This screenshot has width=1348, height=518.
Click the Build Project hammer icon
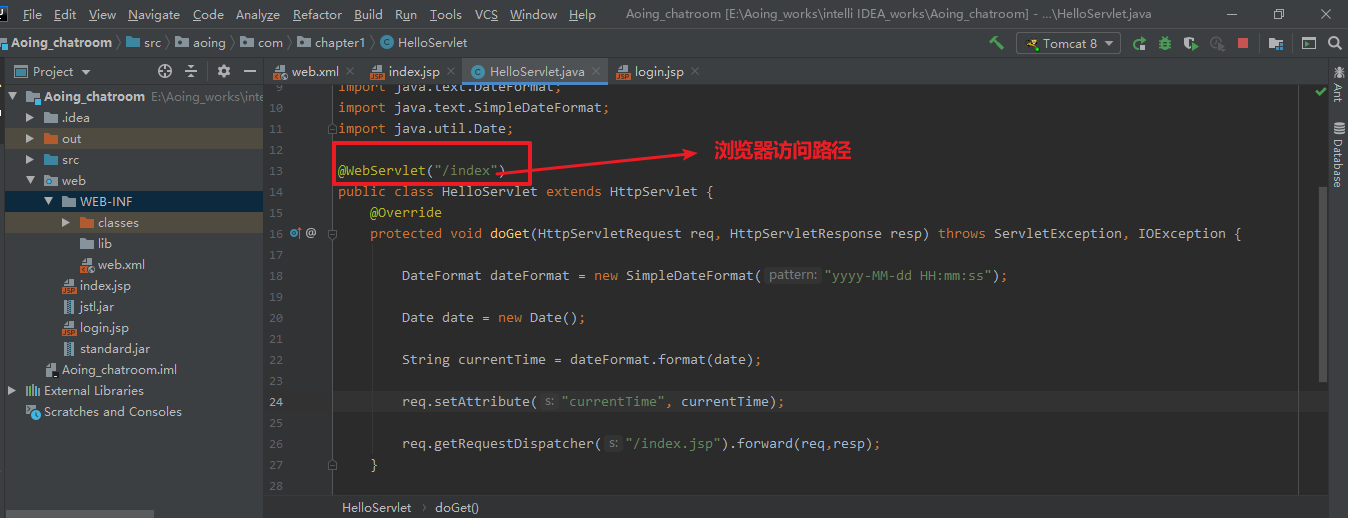click(x=996, y=43)
